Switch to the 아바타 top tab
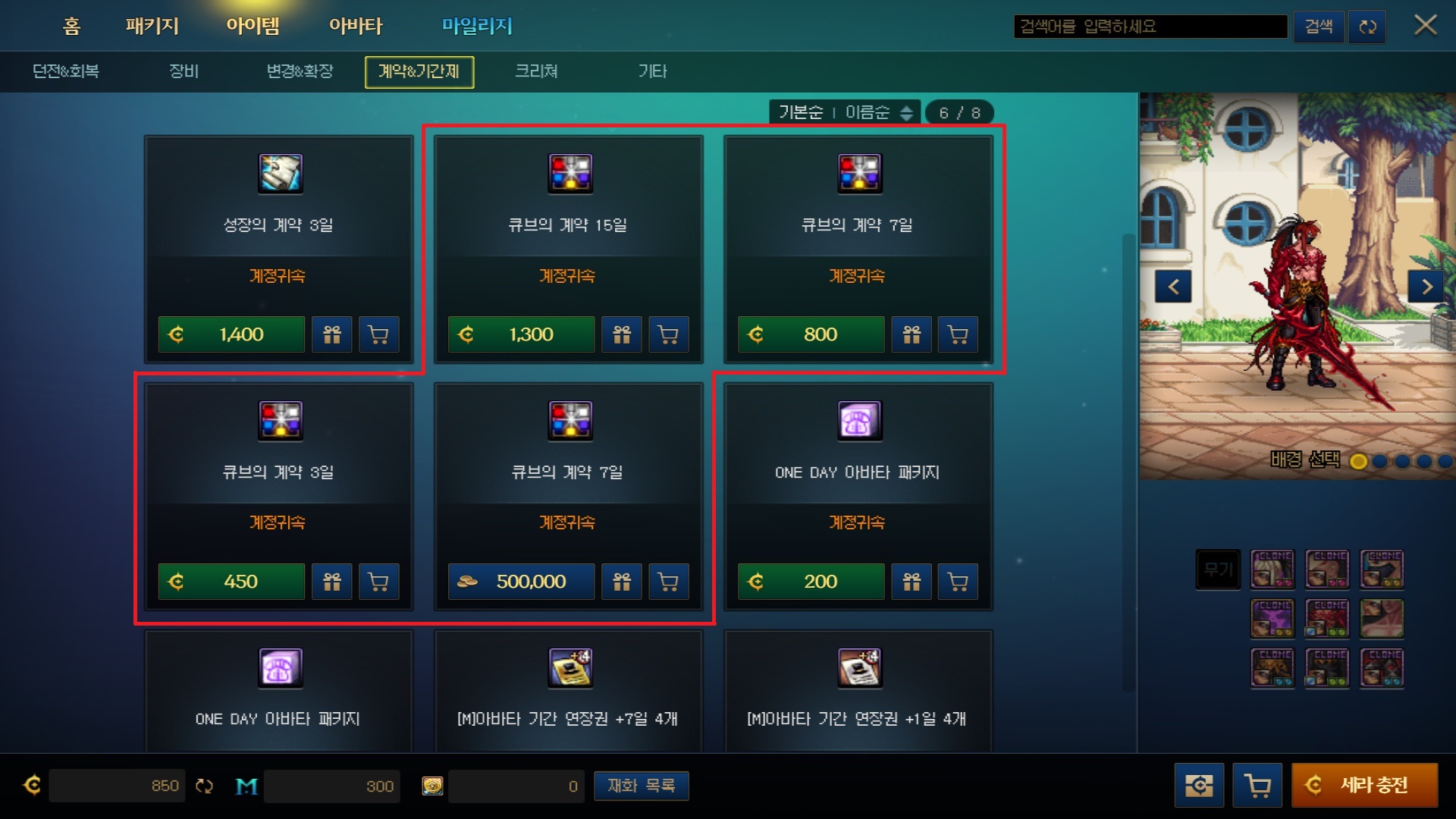 pyautogui.click(x=356, y=26)
